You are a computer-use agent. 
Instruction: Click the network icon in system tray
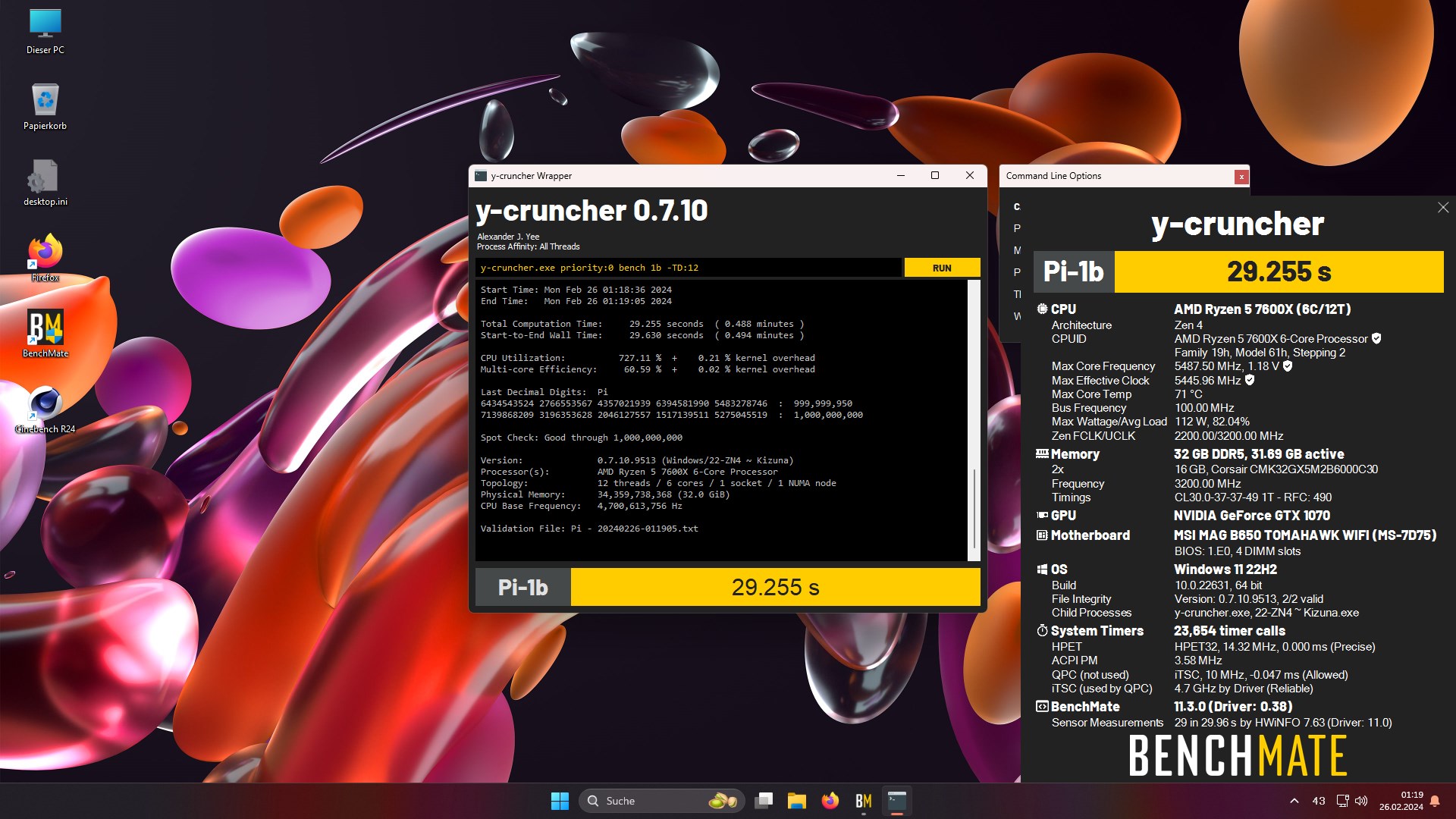click(1342, 801)
